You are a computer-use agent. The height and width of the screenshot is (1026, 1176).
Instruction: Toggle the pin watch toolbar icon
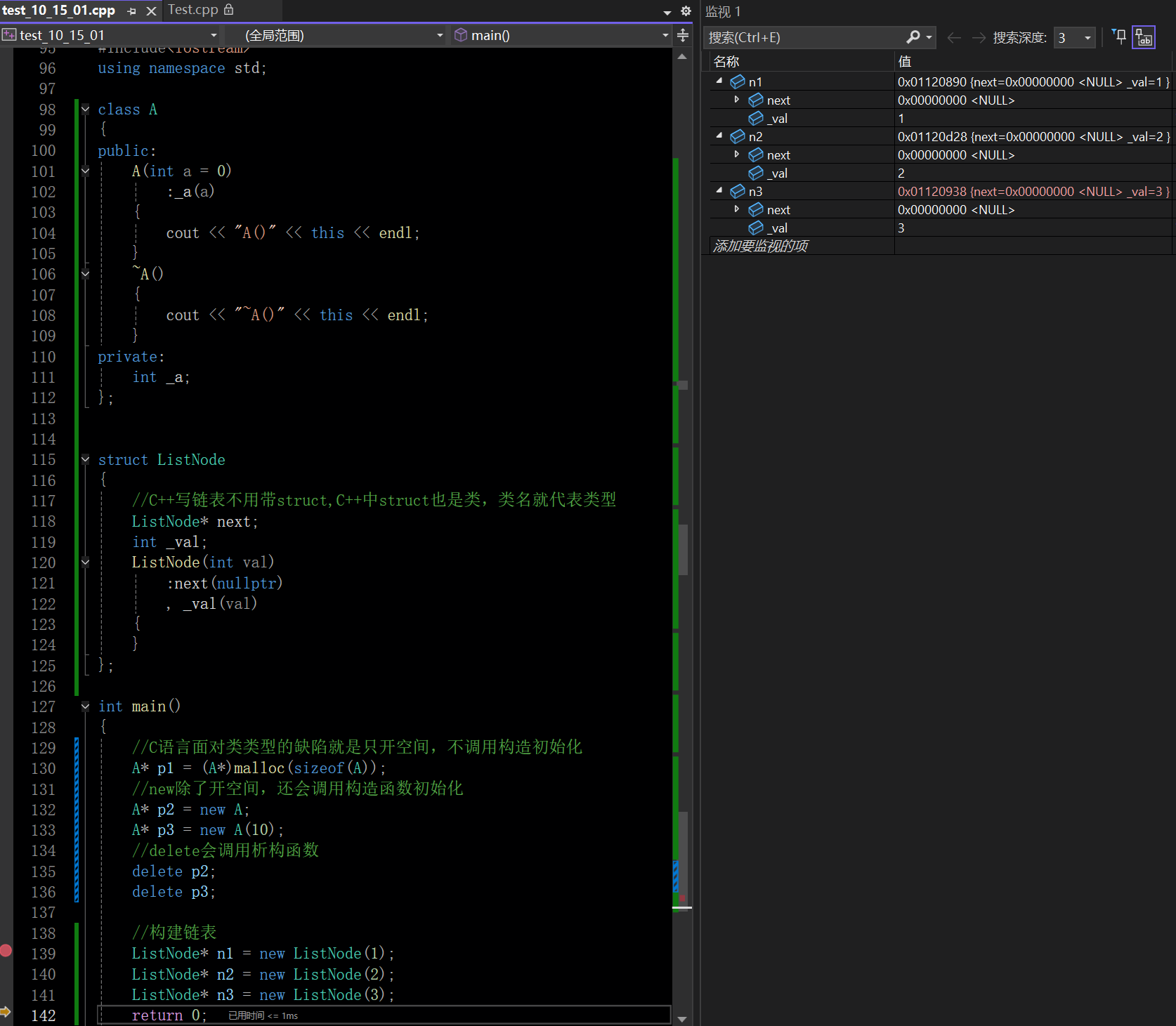(x=1119, y=37)
